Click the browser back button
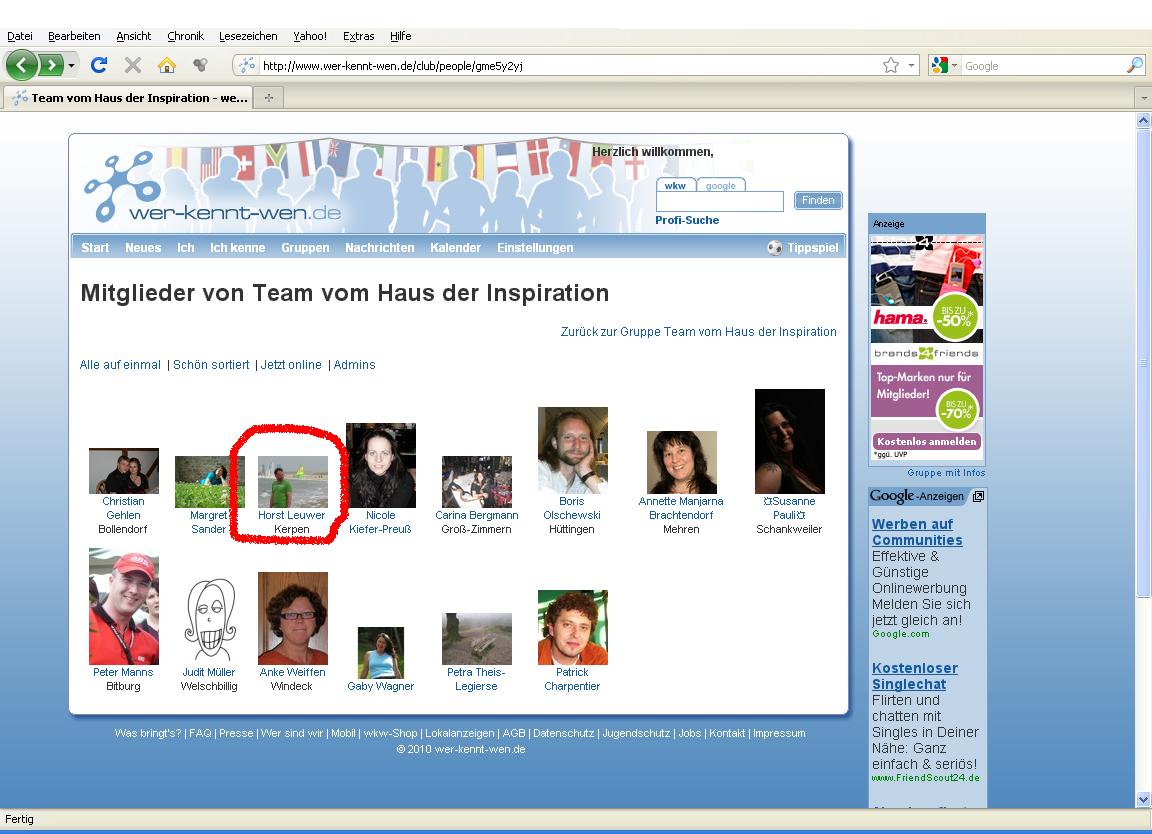Viewport: 1152px width, 834px height. pyautogui.click(x=22, y=66)
